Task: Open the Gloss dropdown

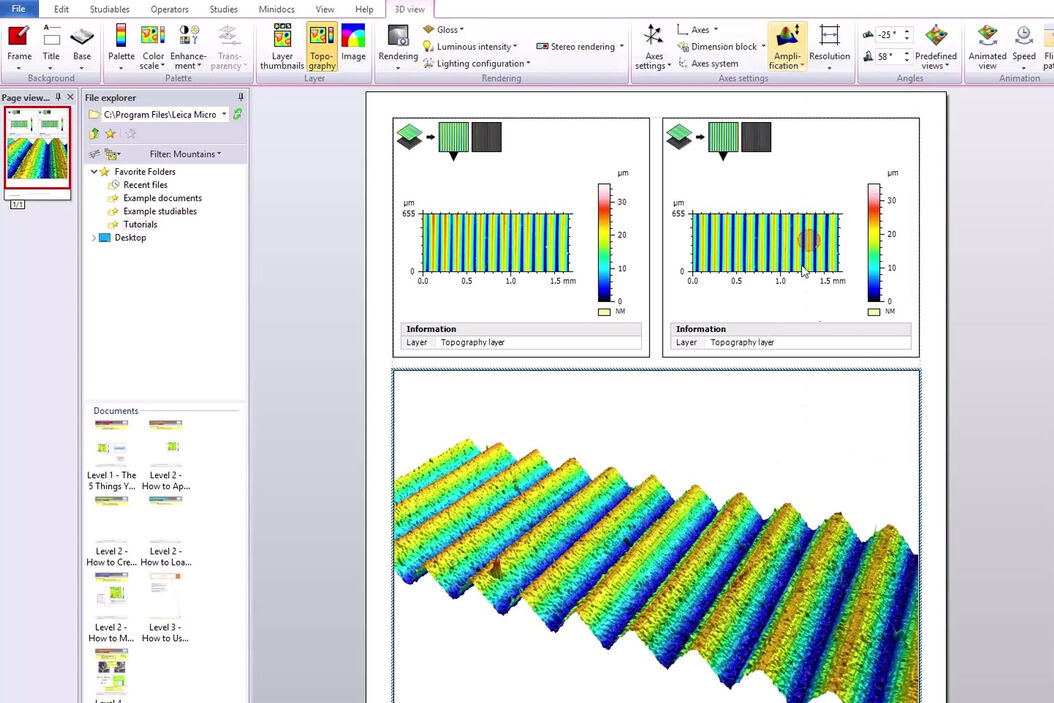Action: click(x=444, y=30)
